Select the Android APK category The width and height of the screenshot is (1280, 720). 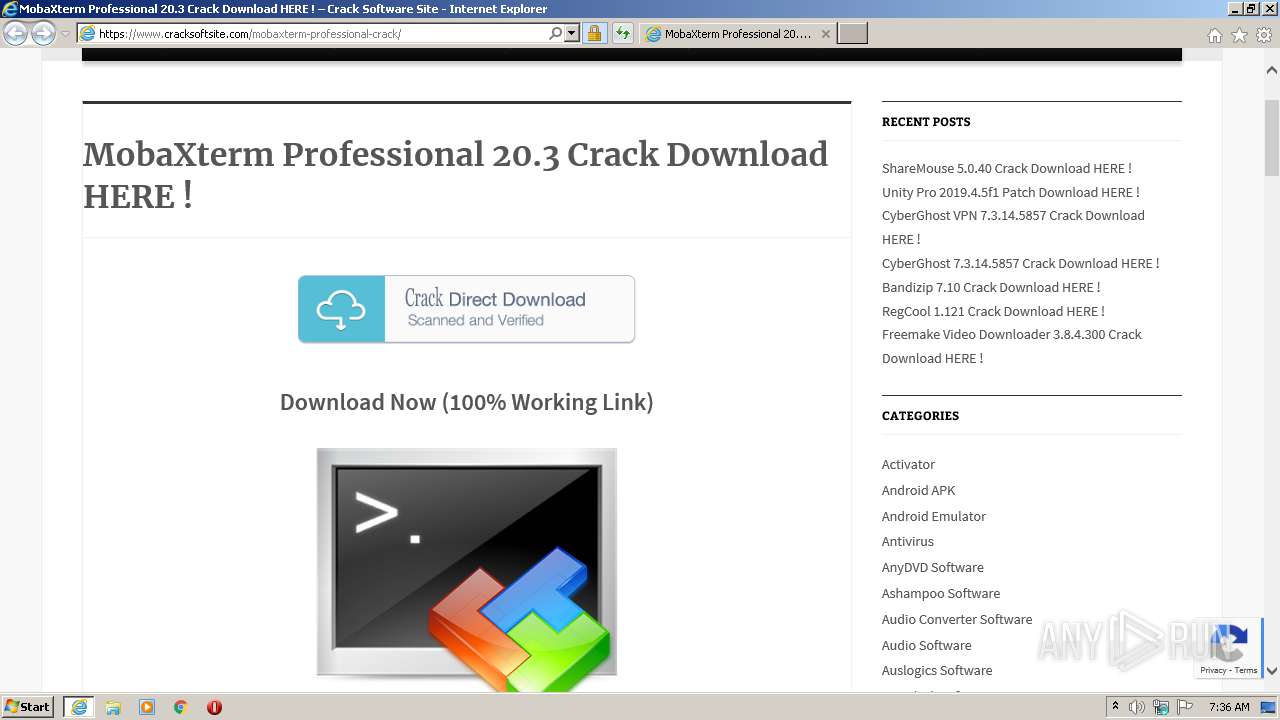coord(918,490)
